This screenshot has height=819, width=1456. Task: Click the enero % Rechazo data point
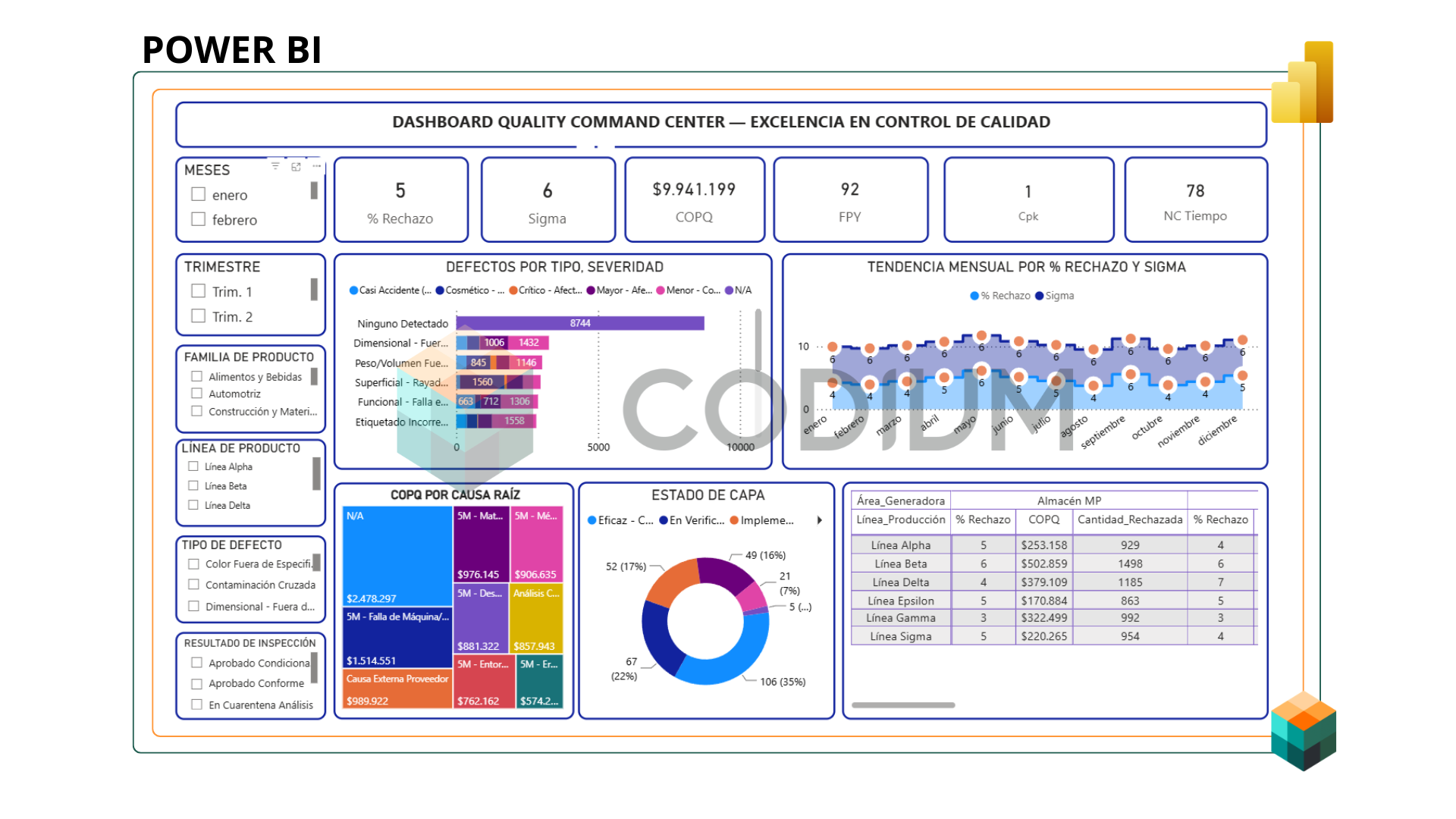(833, 383)
